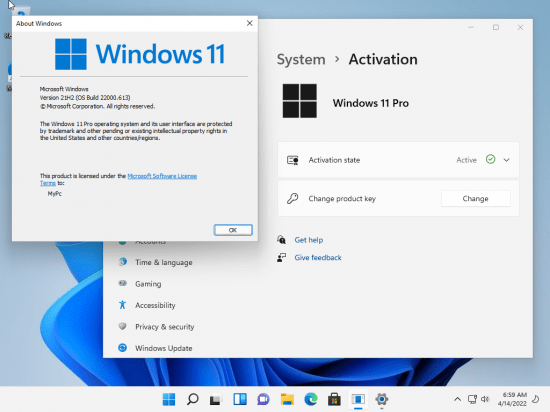Click the 'Windows 11 Pro' edition text
The height and width of the screenshot is (412, 550).
point(371,103)
